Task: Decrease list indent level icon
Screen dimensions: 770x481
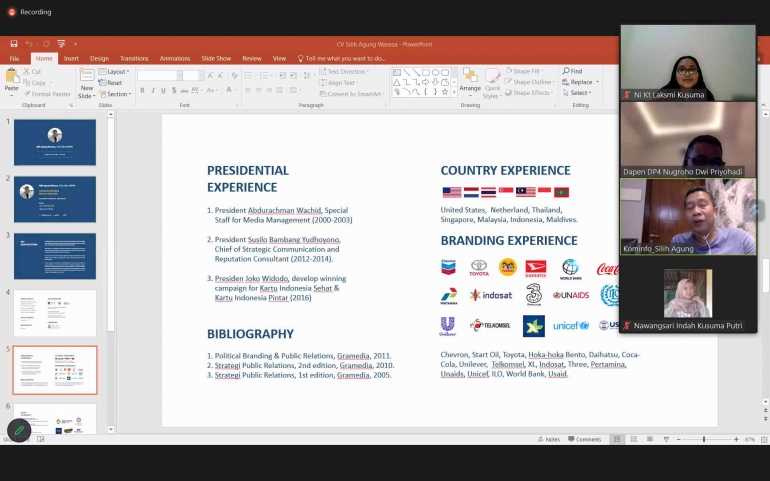Action: 283,76
